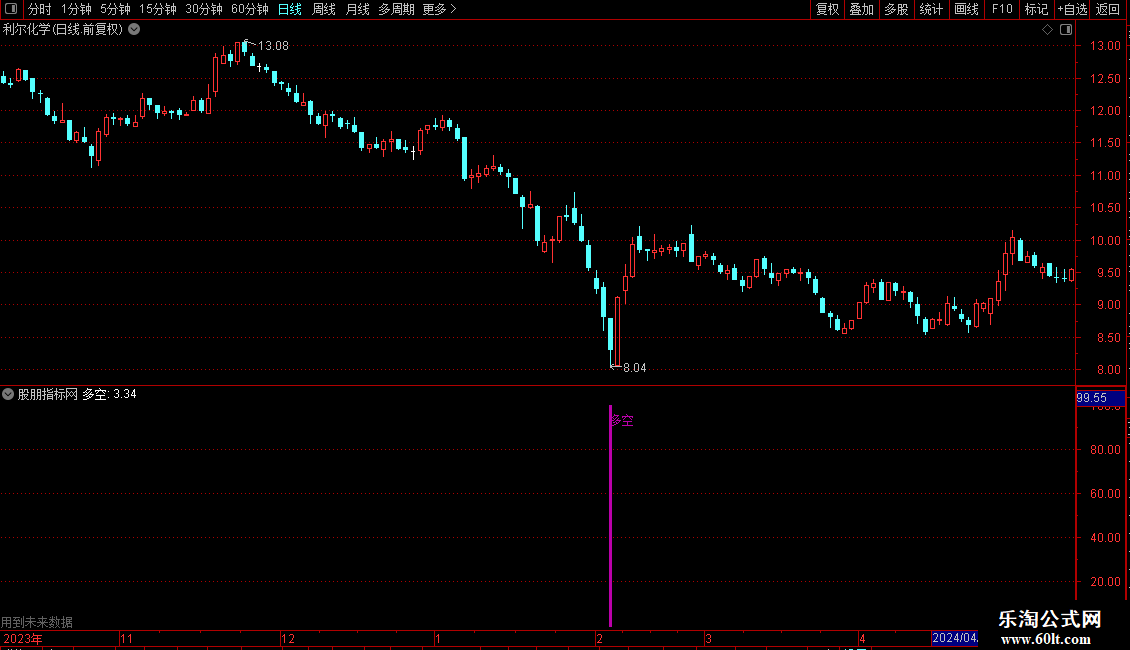Click the 叠加 overlay button
Viewport: 1130px width, 650px height.
coord(861,9)
